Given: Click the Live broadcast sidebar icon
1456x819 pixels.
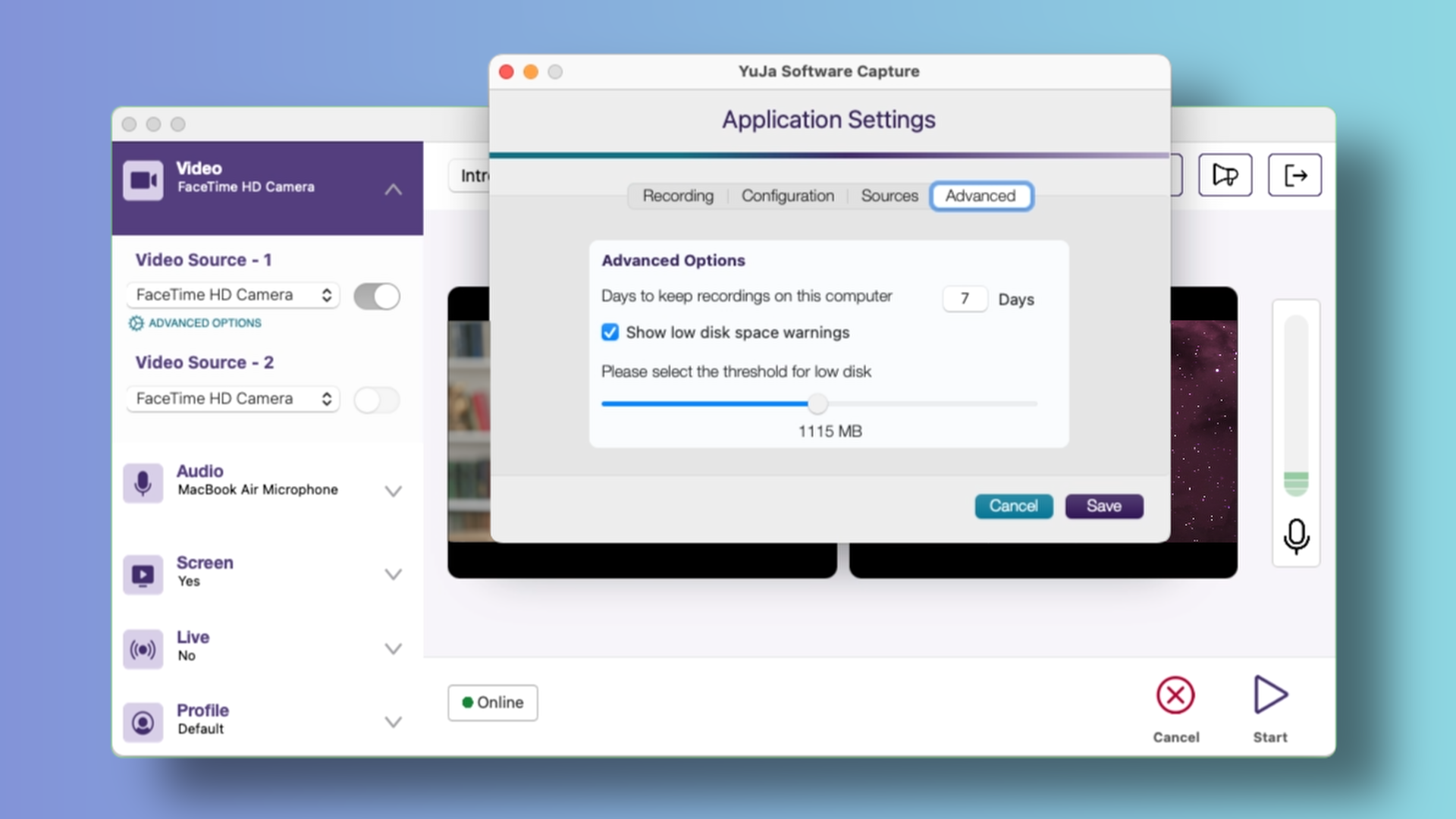Looking at the screenshot, I should coord(143,649).
